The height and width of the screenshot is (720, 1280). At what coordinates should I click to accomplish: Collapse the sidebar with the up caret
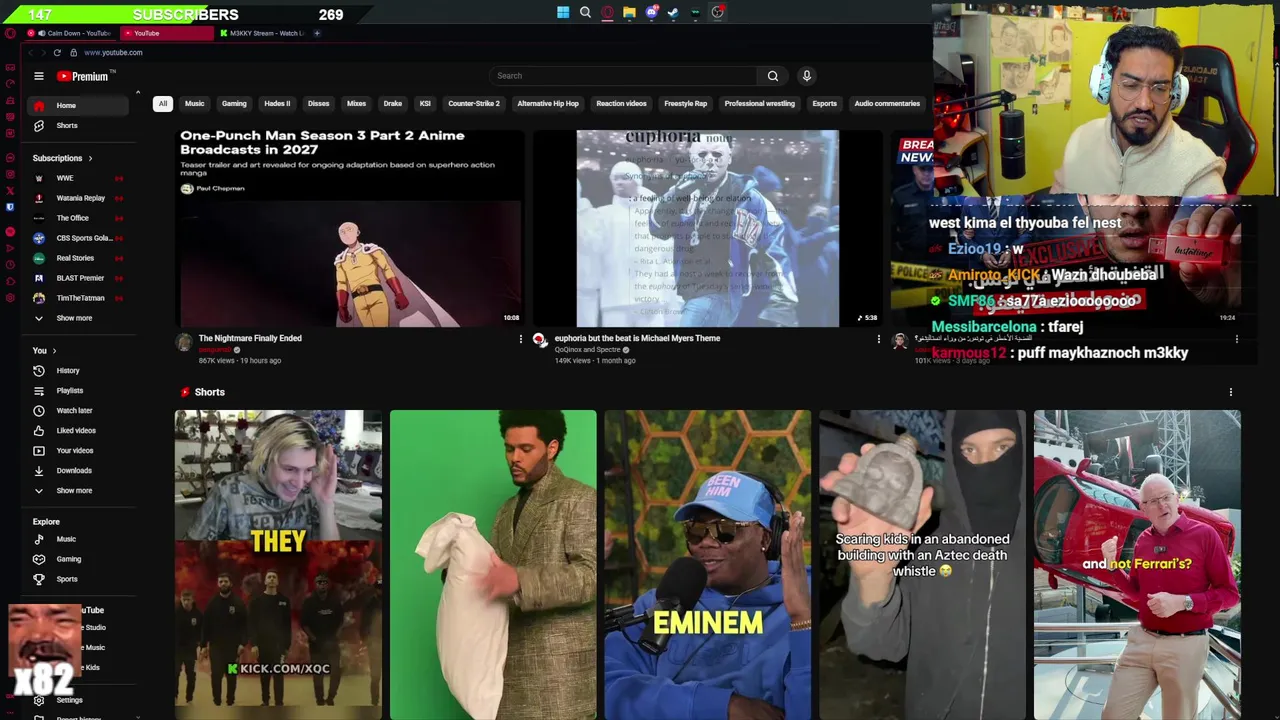click(x=138, y=93)
